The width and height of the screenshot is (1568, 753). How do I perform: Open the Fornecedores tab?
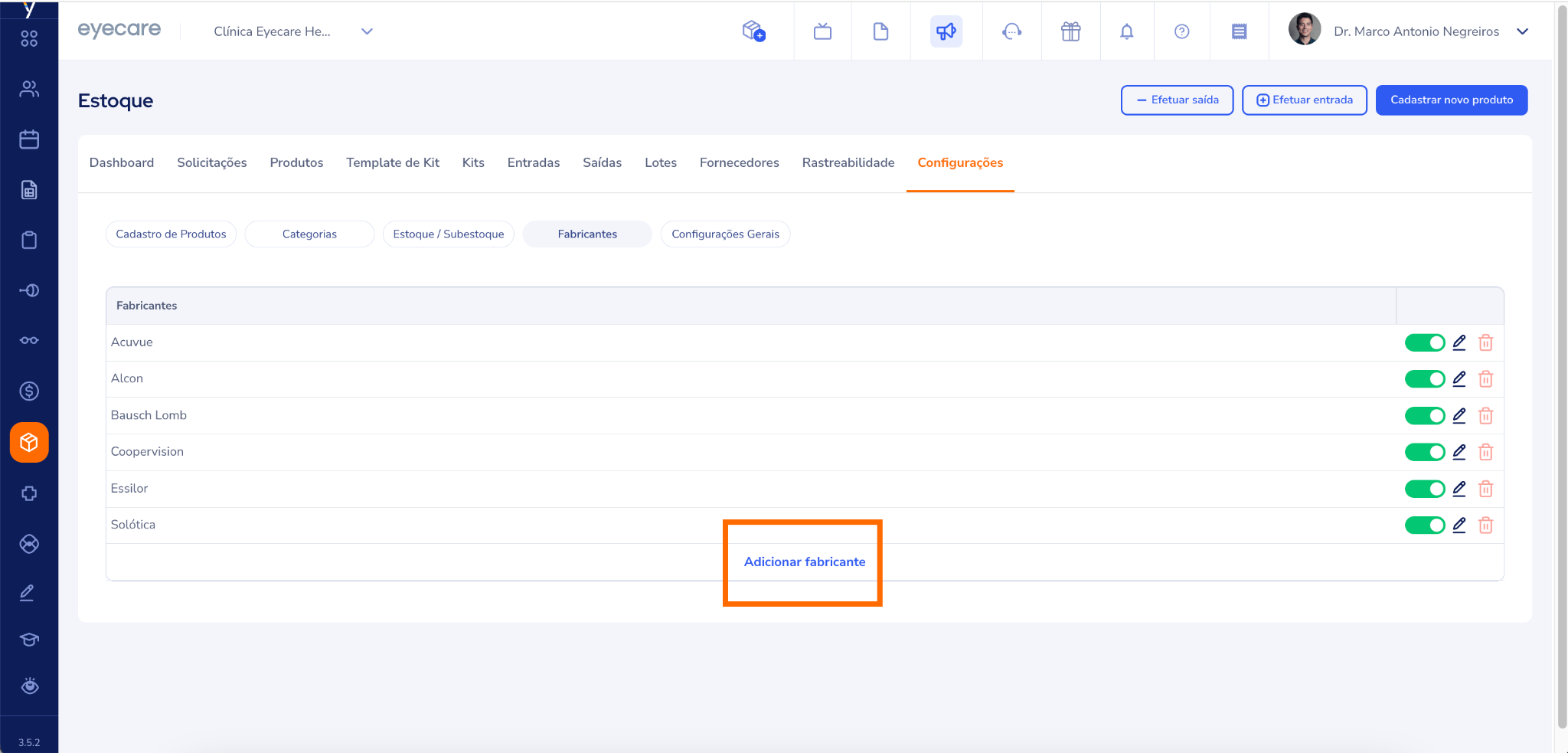[x=739, y=162]
